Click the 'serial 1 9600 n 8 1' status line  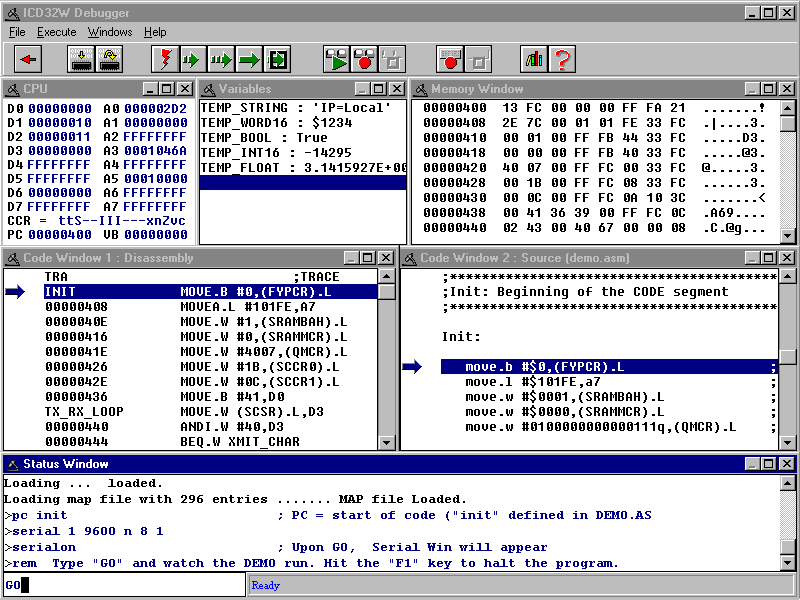pos(84,531)
